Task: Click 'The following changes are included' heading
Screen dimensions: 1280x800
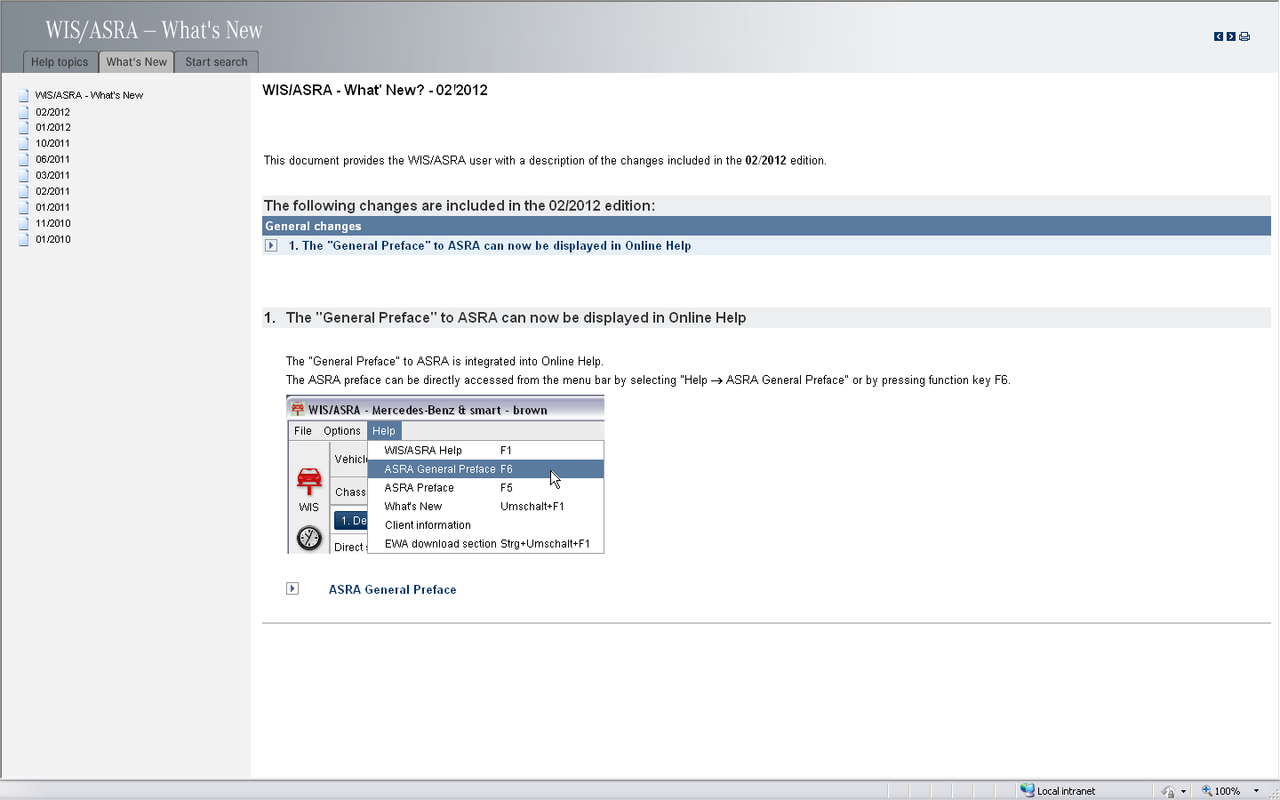Action: click(459, 206)
